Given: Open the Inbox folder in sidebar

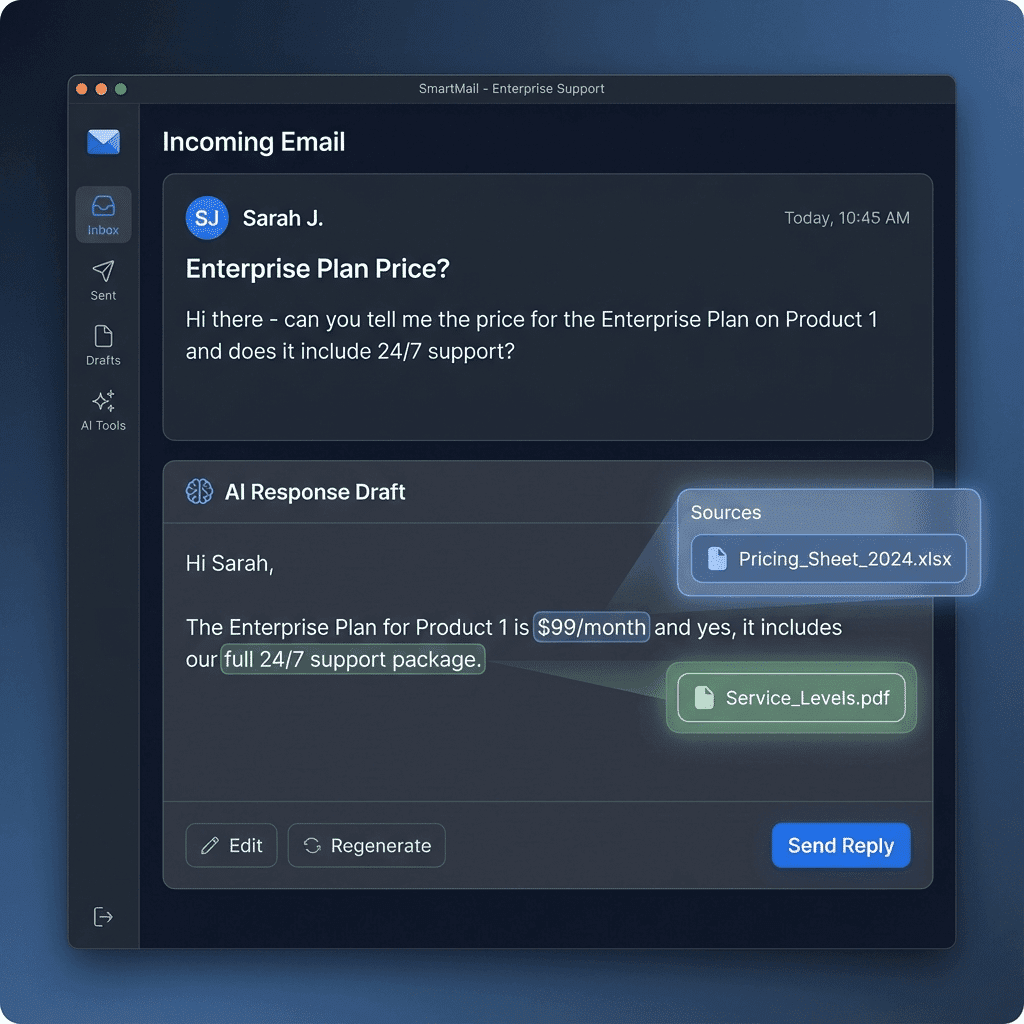Looking at the screenshot, I should coord(103,214).
